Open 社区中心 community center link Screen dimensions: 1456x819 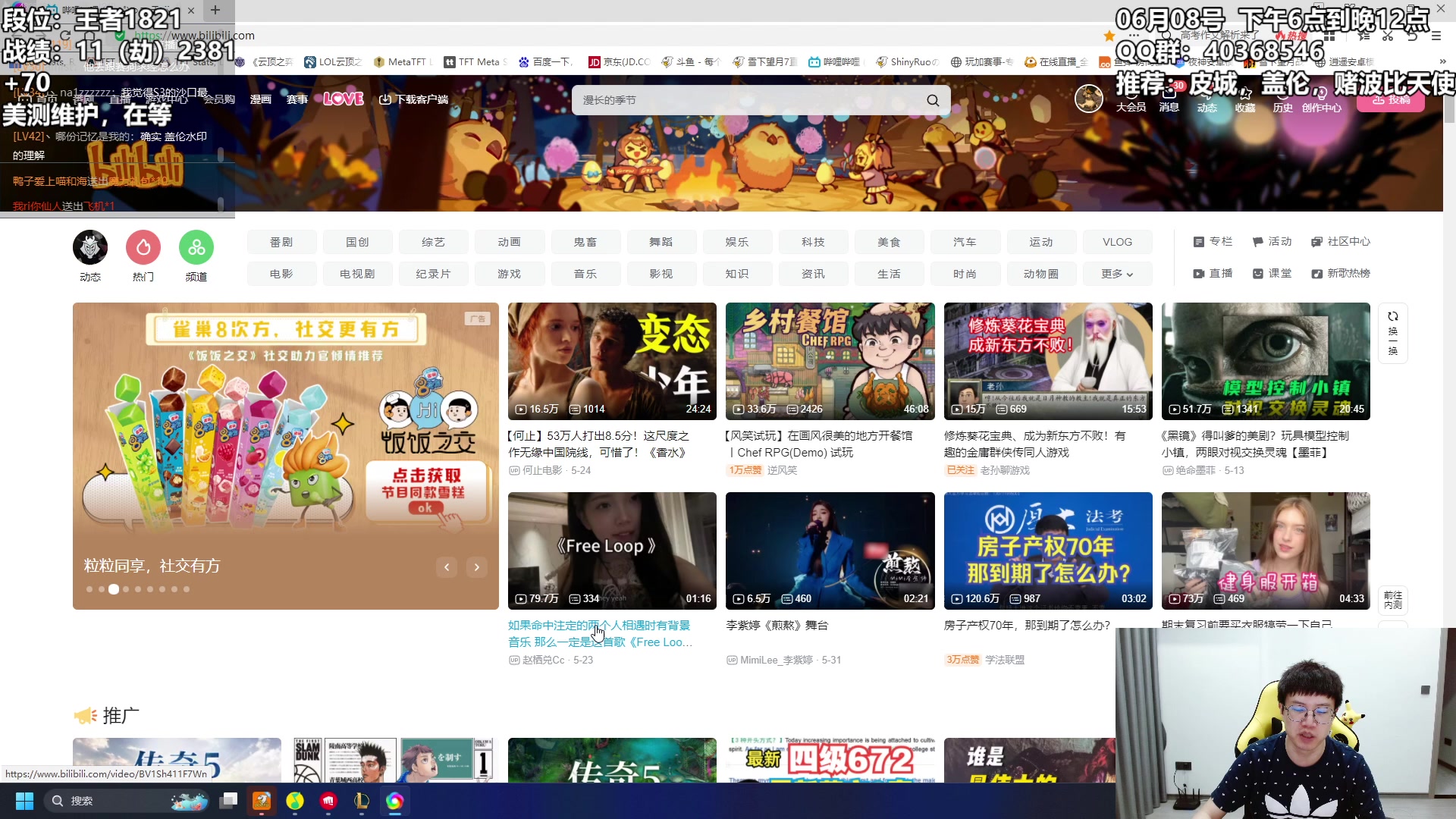click(1341, 242)
